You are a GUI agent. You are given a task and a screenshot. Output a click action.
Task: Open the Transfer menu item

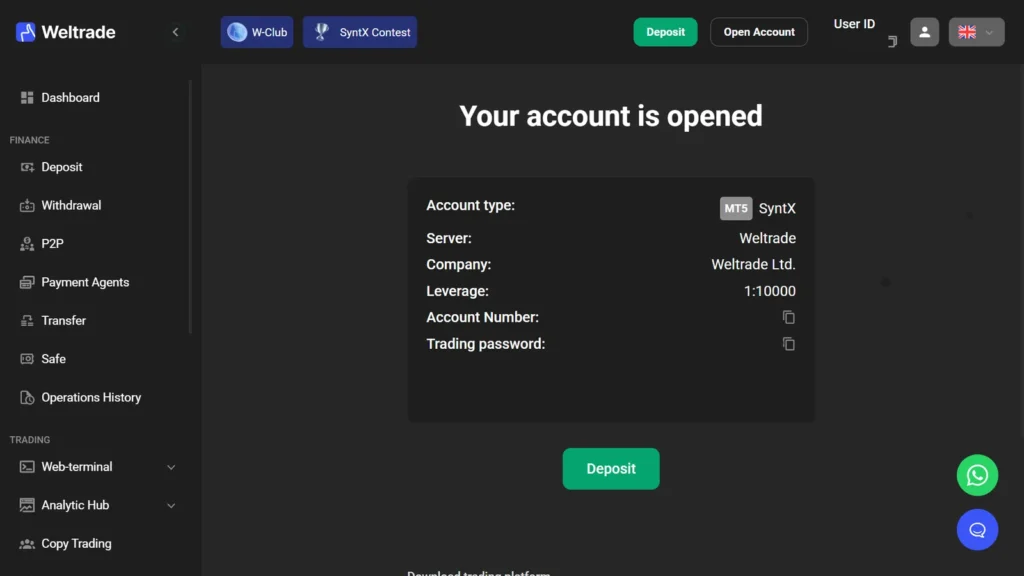63,321
